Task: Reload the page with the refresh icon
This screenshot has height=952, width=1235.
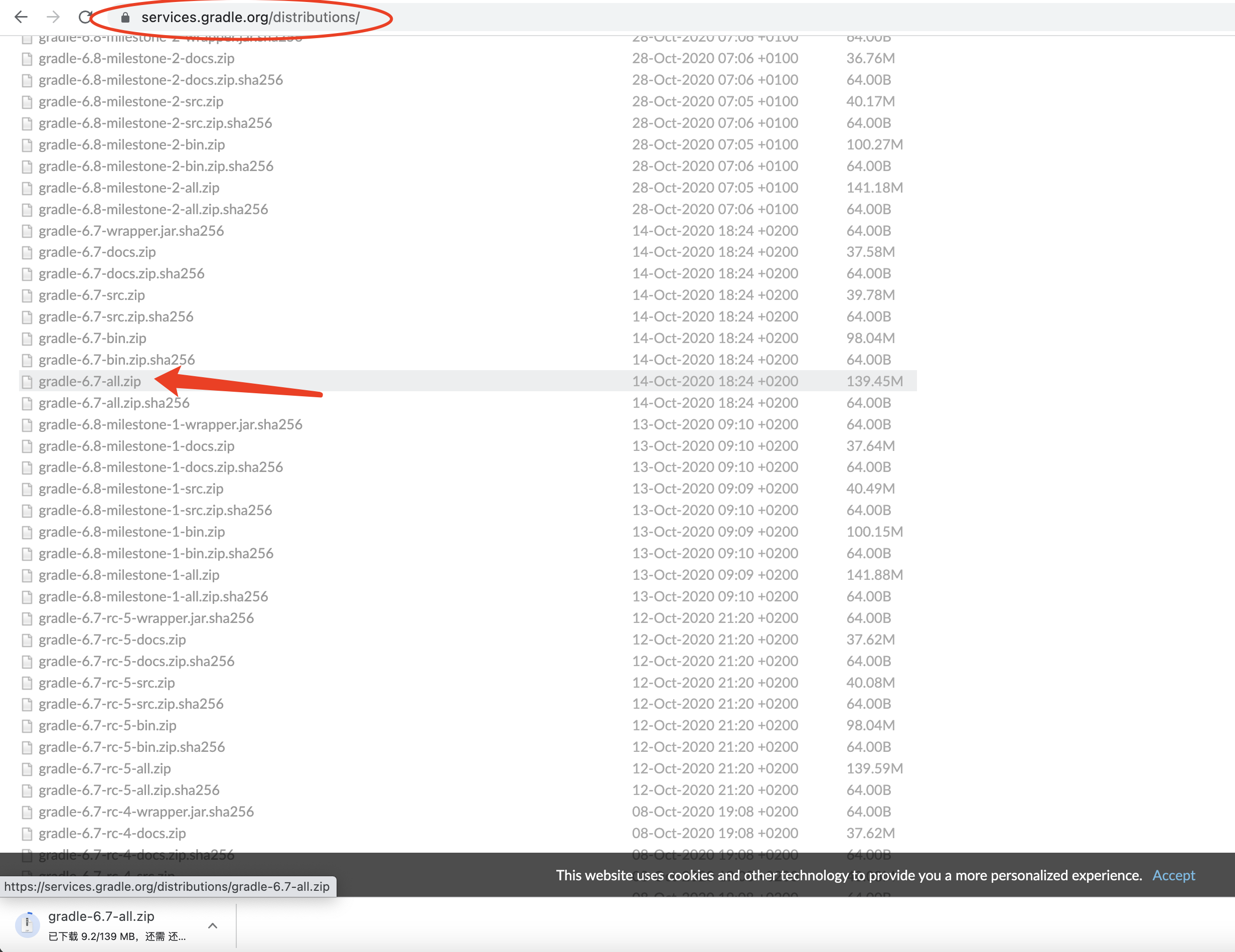Action: pos(85,17)
